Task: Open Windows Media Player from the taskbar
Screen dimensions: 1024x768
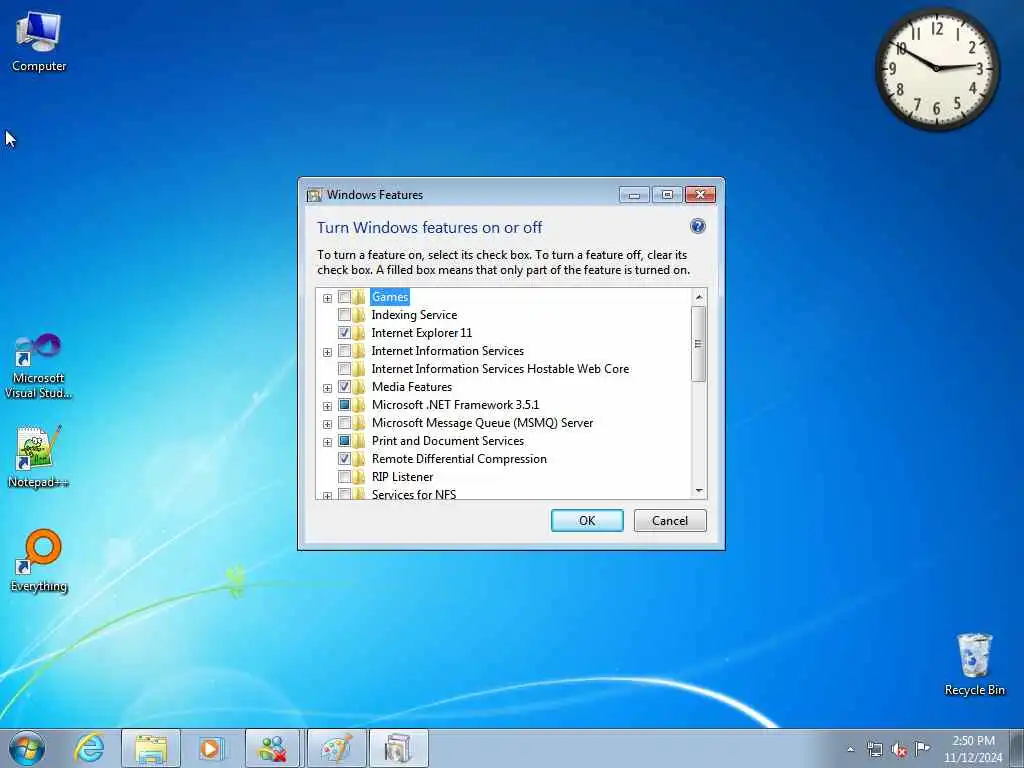Action: click(x=212, y=748)
